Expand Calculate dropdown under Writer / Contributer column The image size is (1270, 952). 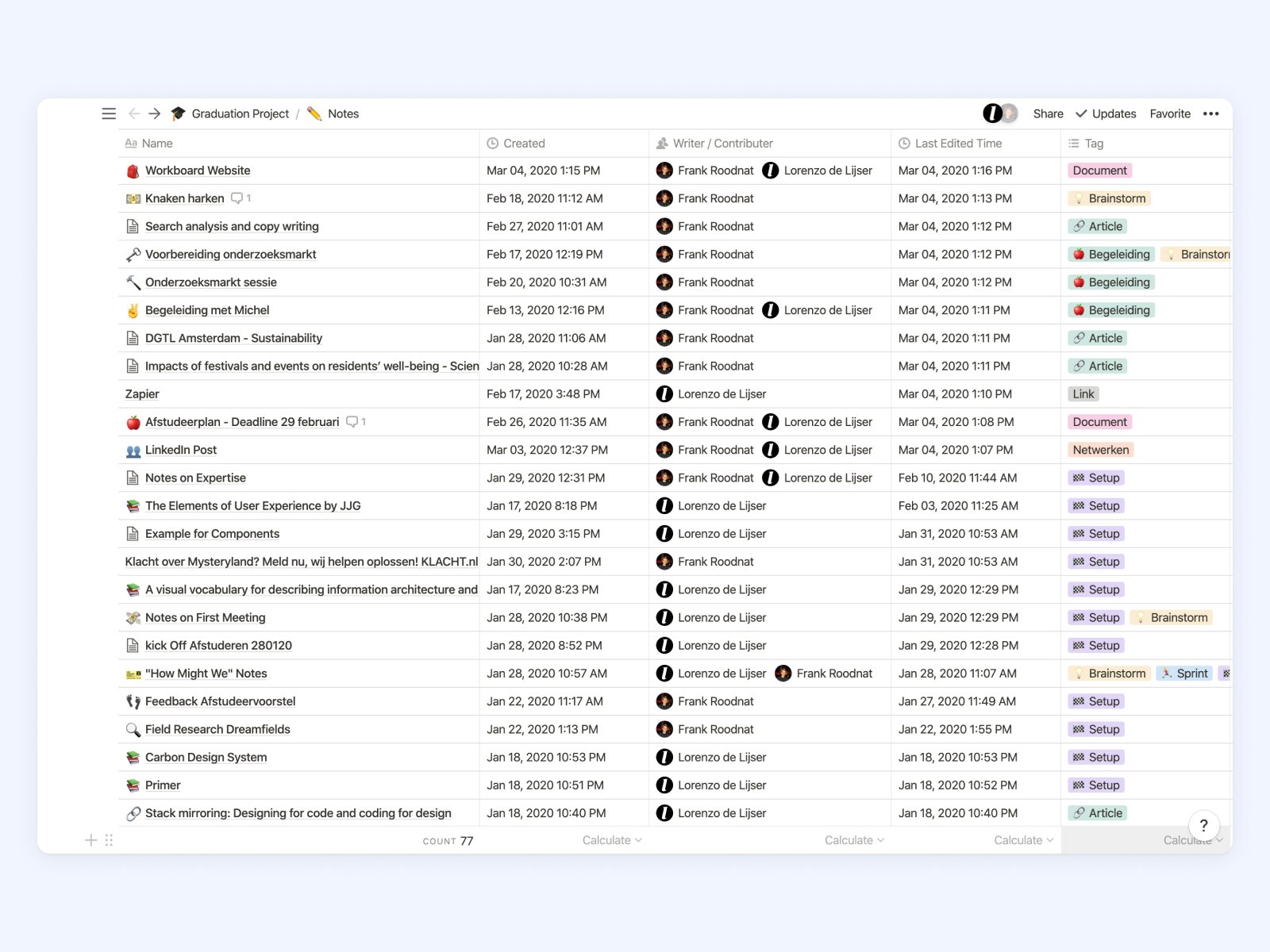tap(853, 840)
